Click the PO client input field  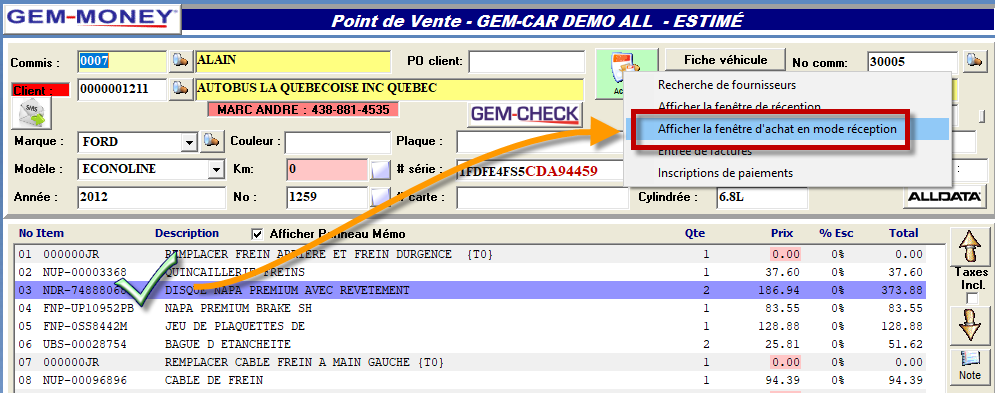(527, 62)
